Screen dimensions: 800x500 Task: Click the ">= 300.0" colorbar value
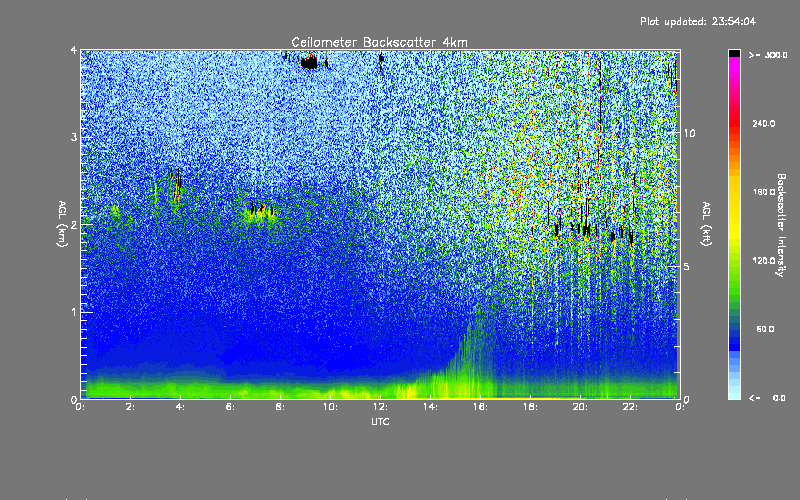768,55
